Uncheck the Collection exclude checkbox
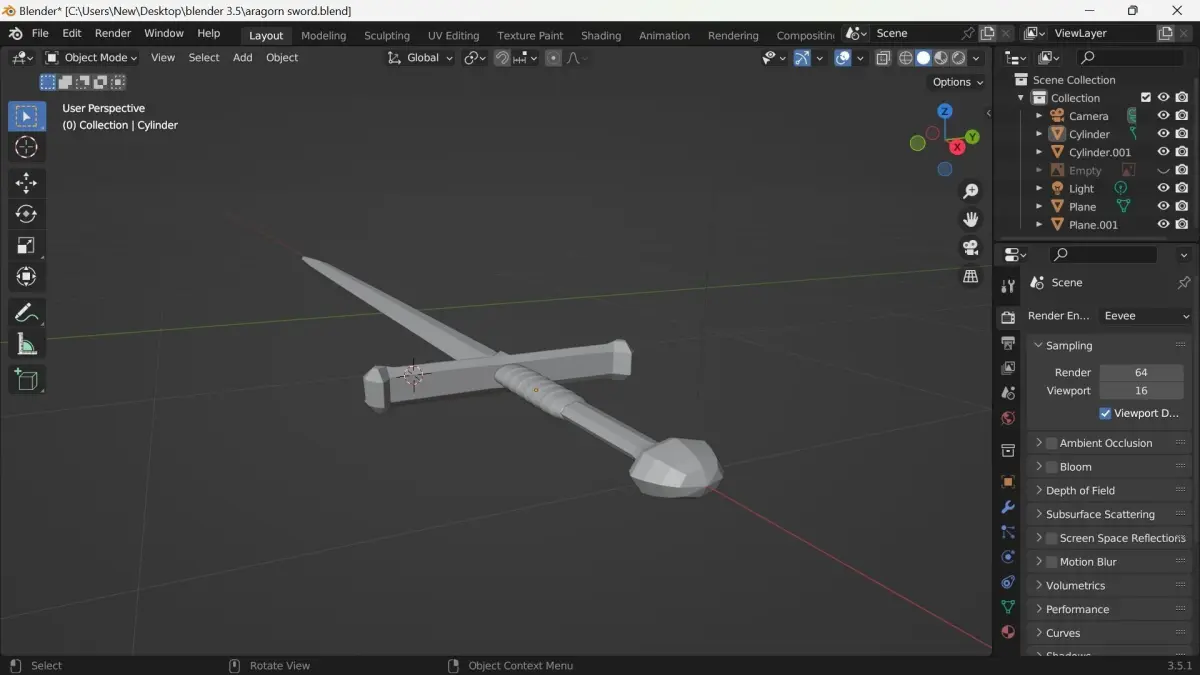 tap(1146, 98)
